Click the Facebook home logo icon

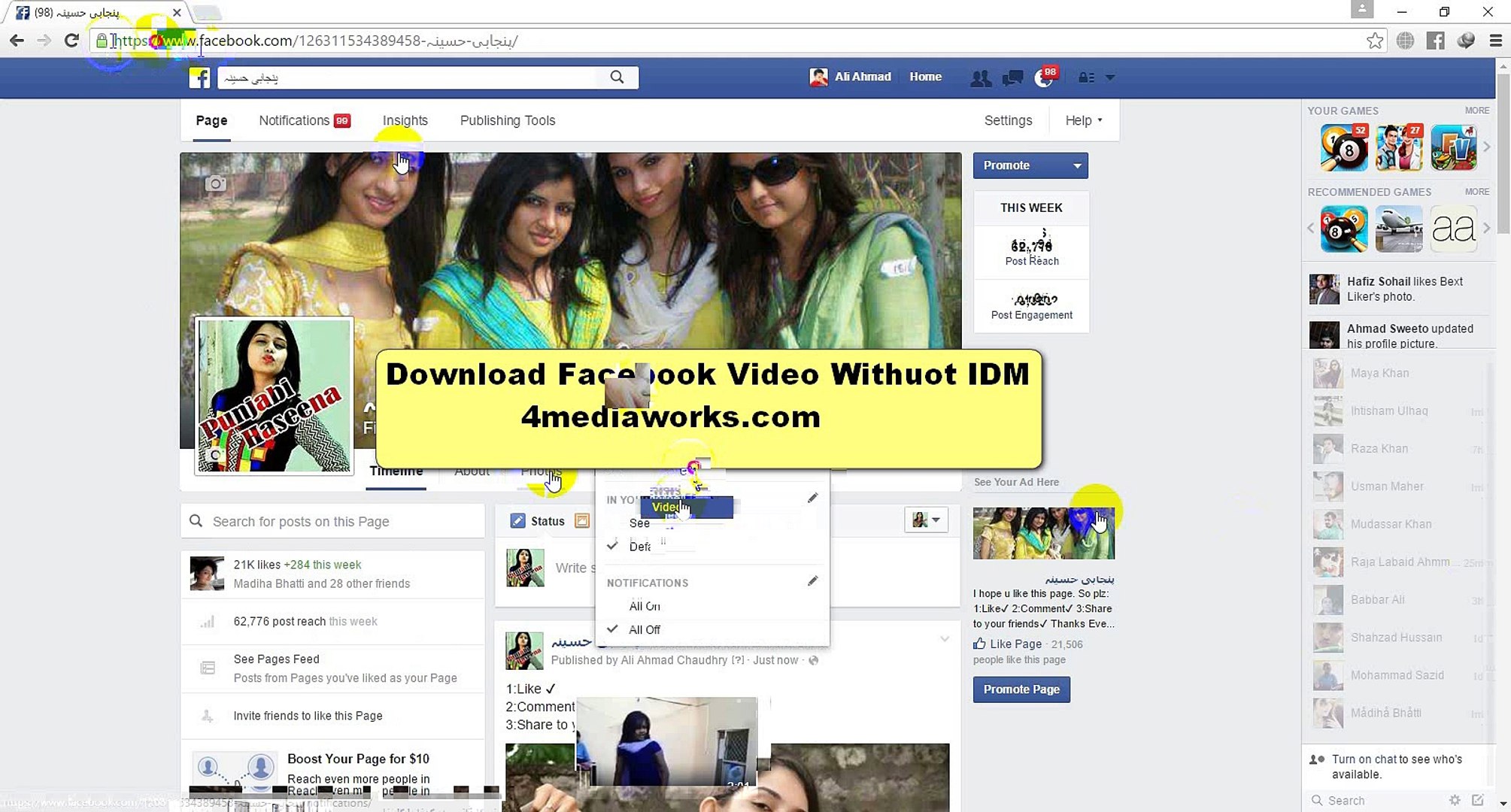(x=199, y=77)
